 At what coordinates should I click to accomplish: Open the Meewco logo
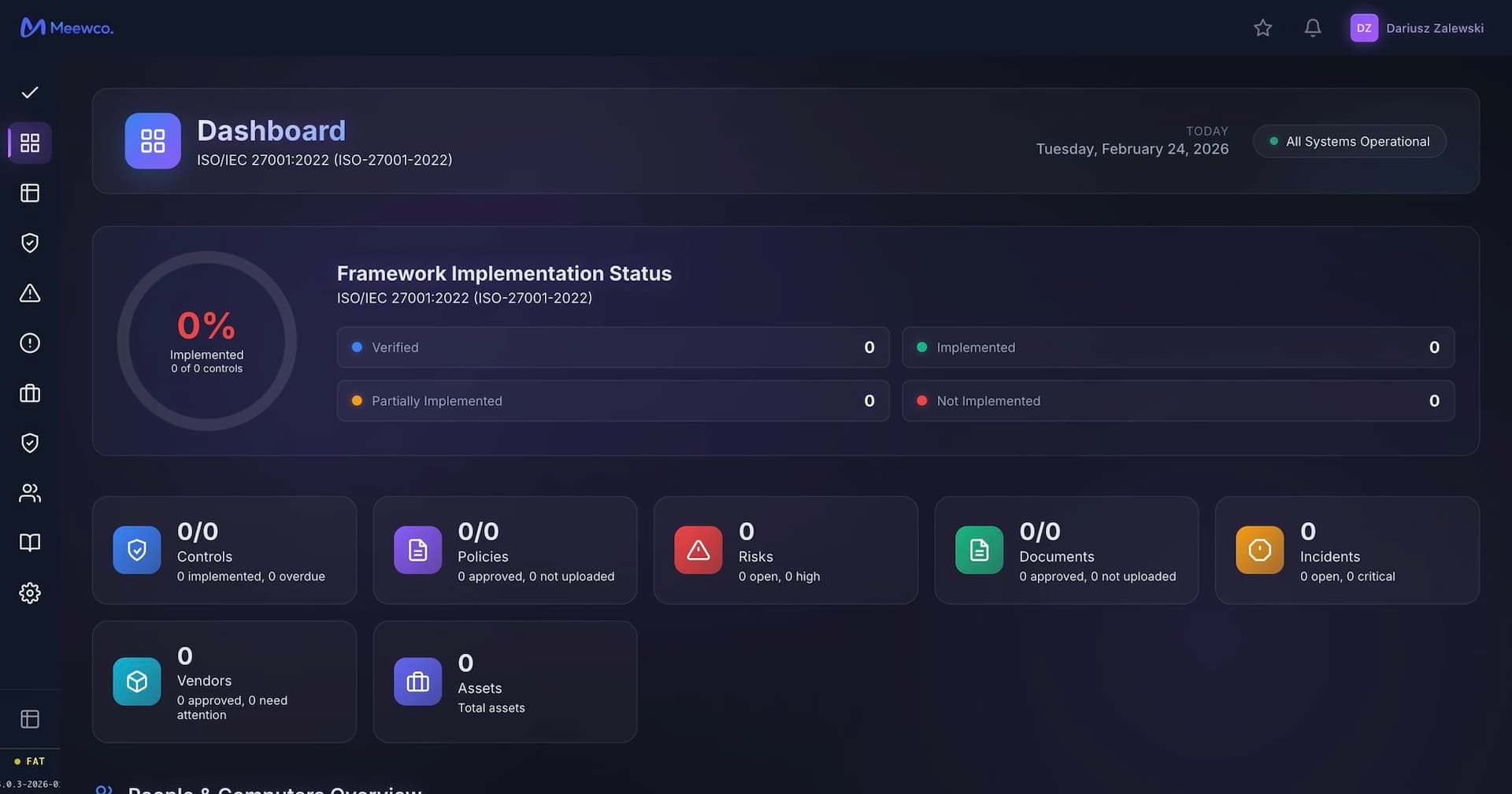tap(66, 28)
